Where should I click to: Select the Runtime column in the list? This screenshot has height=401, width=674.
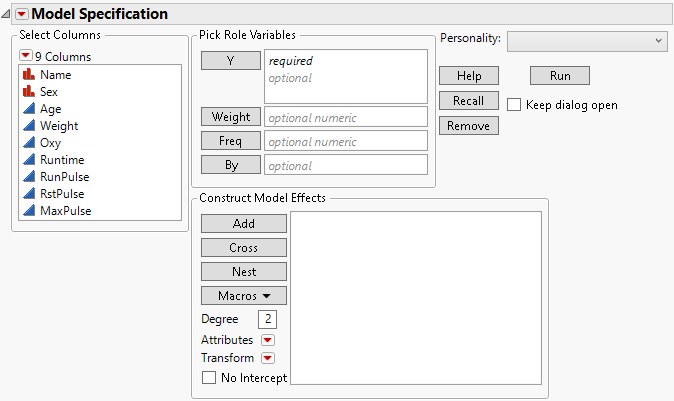coord(62,160)
